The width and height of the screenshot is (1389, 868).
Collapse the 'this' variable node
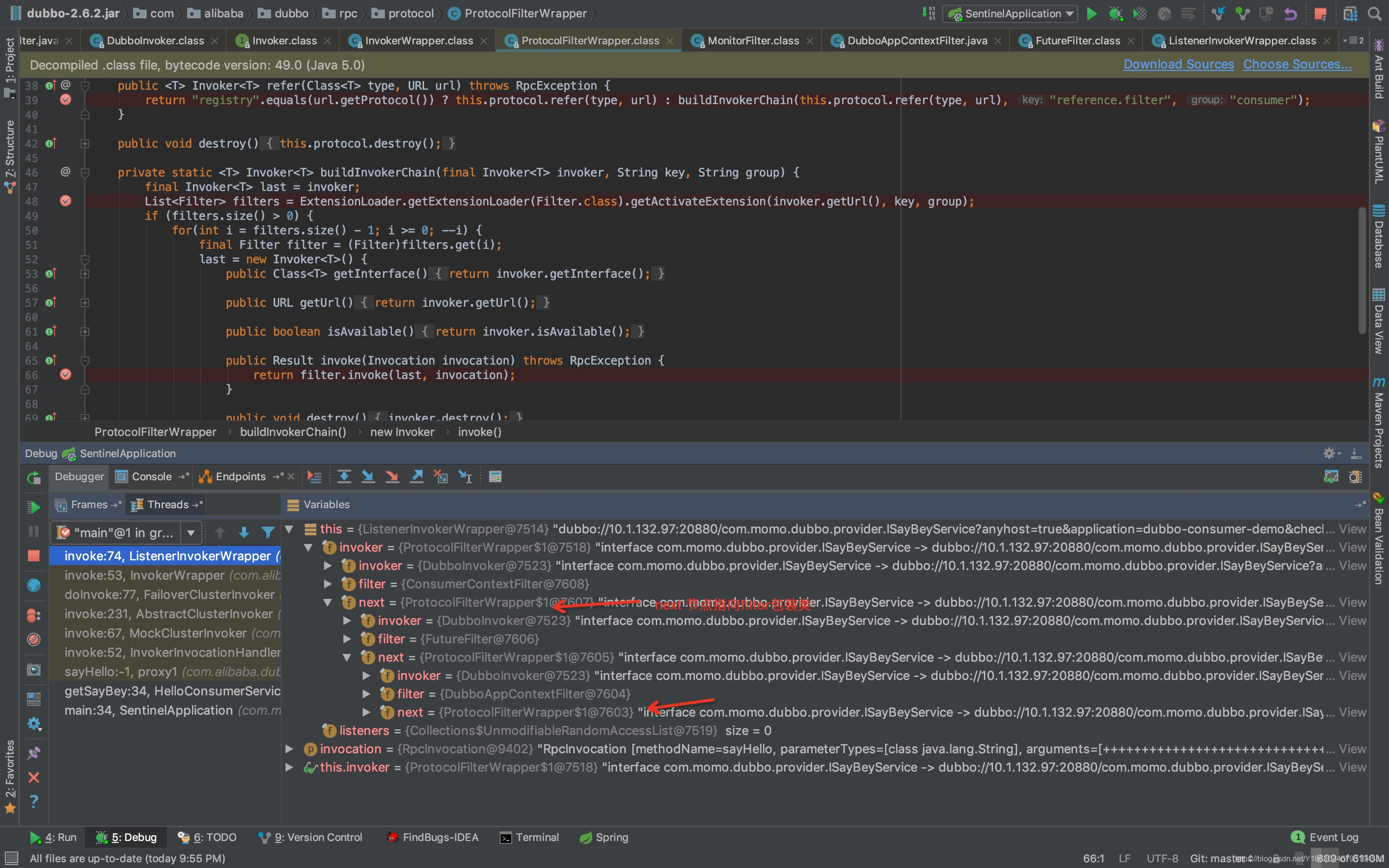pos(289,529)
